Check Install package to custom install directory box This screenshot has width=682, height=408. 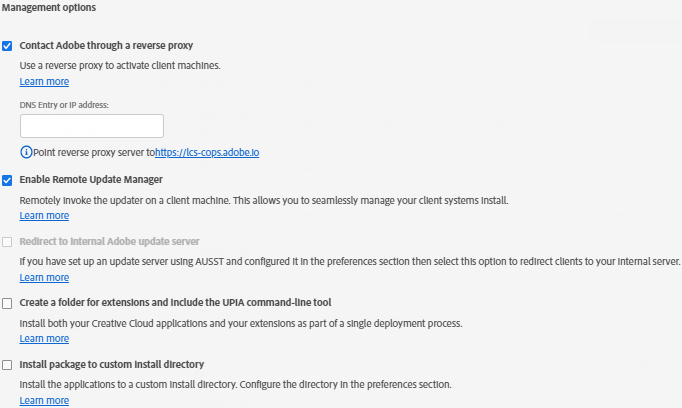8,365
